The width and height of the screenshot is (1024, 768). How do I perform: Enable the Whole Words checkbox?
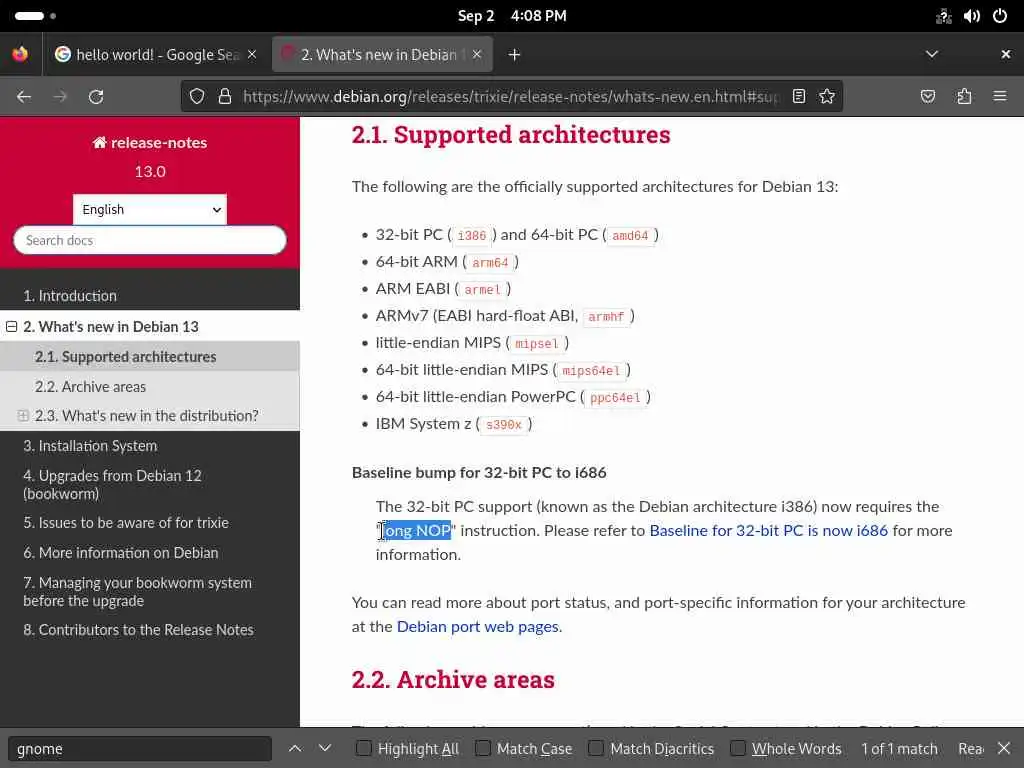(737, 748)
